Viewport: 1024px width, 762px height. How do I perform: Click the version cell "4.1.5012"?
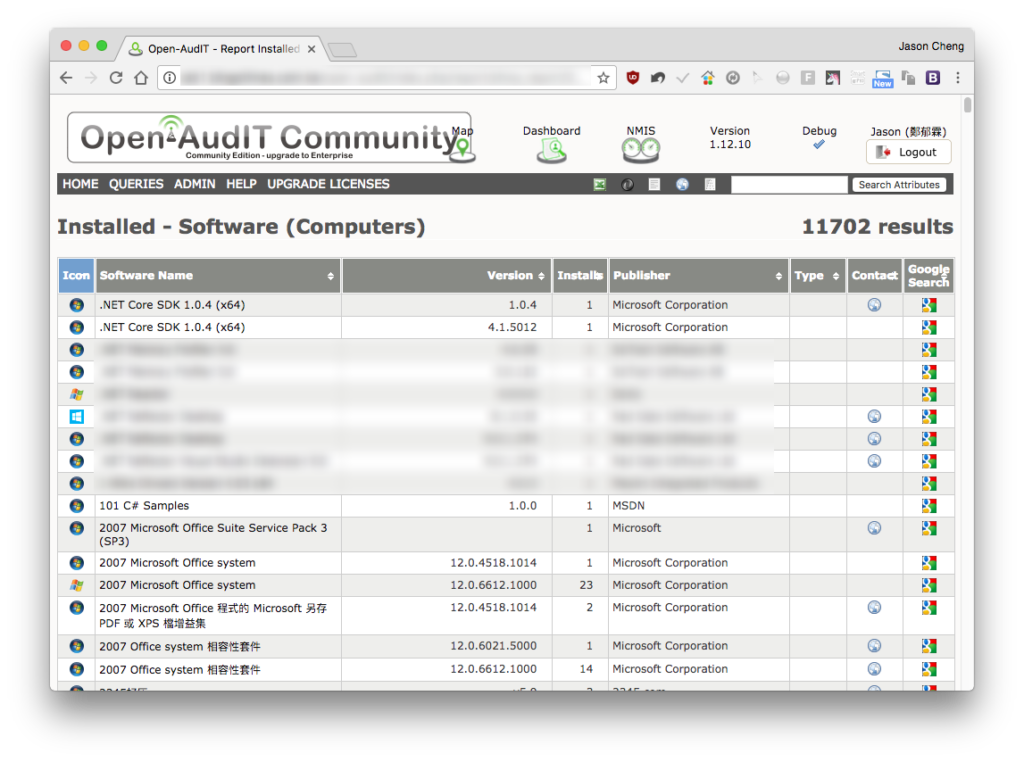(x=512, y=327)
